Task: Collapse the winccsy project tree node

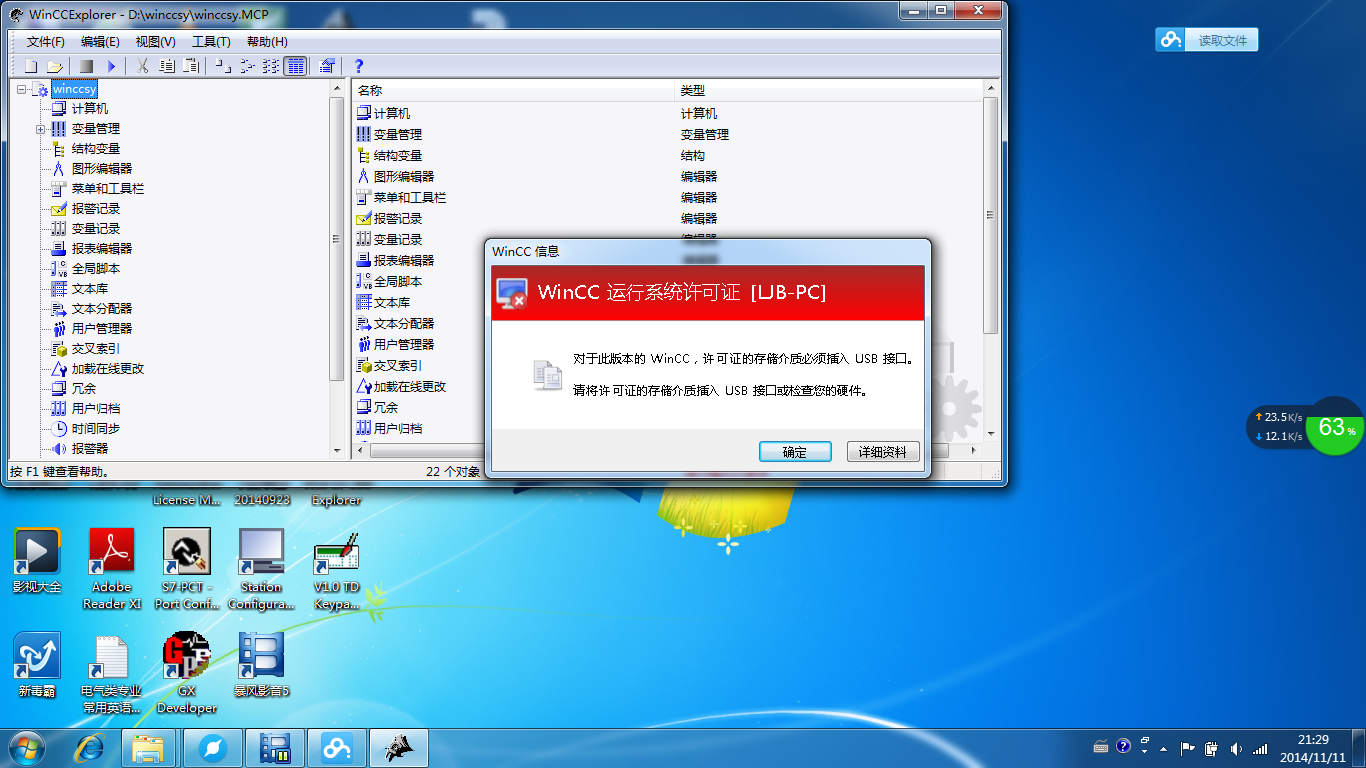Action: [x=21, y=89]
